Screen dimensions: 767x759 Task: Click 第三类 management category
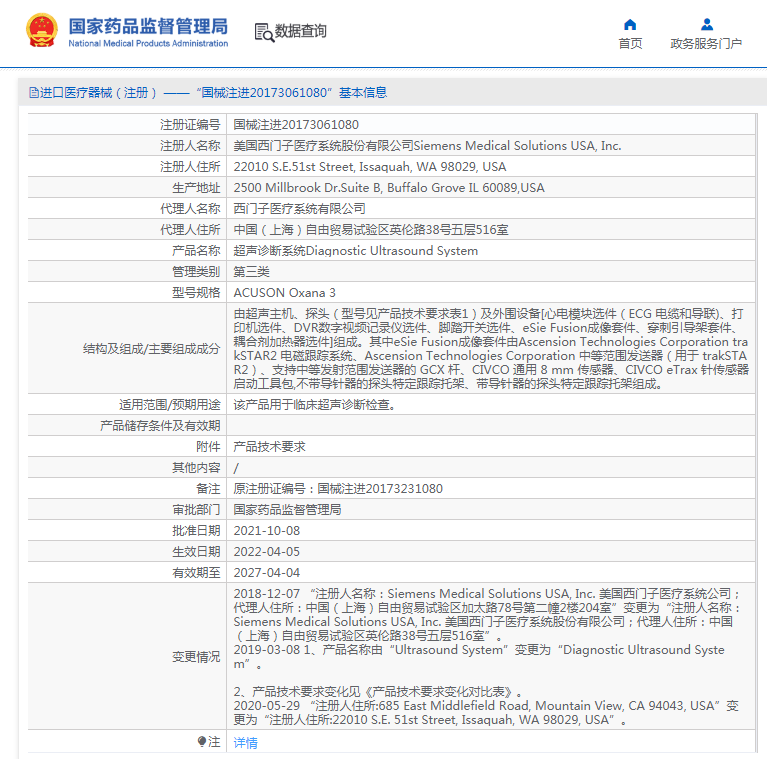[x=251, y=272]
